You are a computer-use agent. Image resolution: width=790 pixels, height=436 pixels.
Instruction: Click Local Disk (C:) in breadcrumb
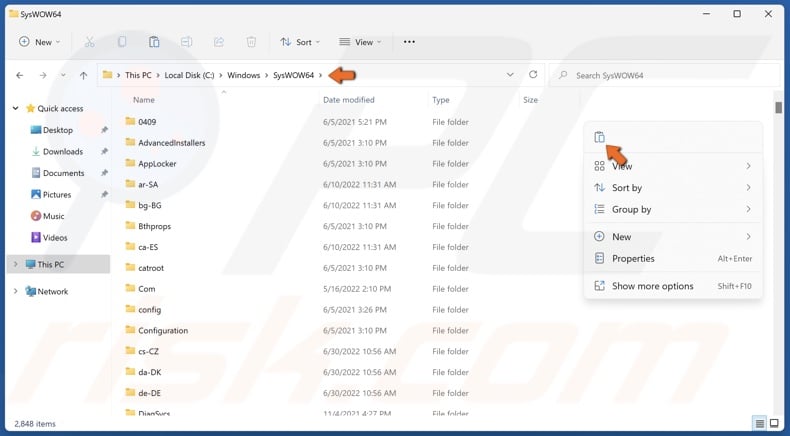[189, 75]
